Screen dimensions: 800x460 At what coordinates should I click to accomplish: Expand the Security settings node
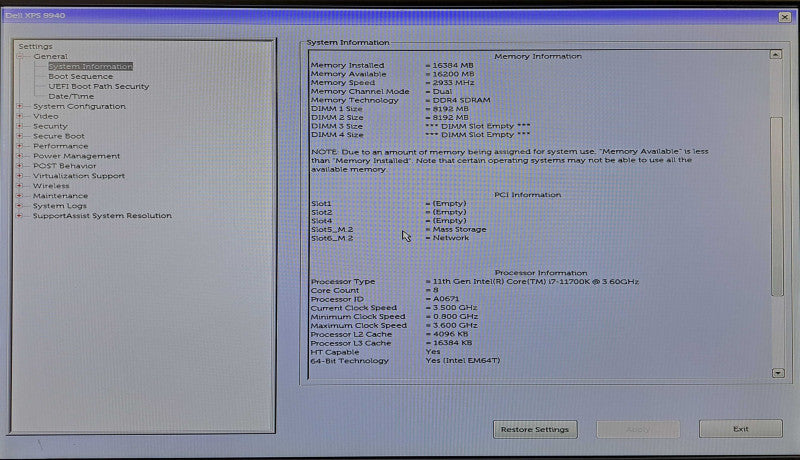pos(20,126)
